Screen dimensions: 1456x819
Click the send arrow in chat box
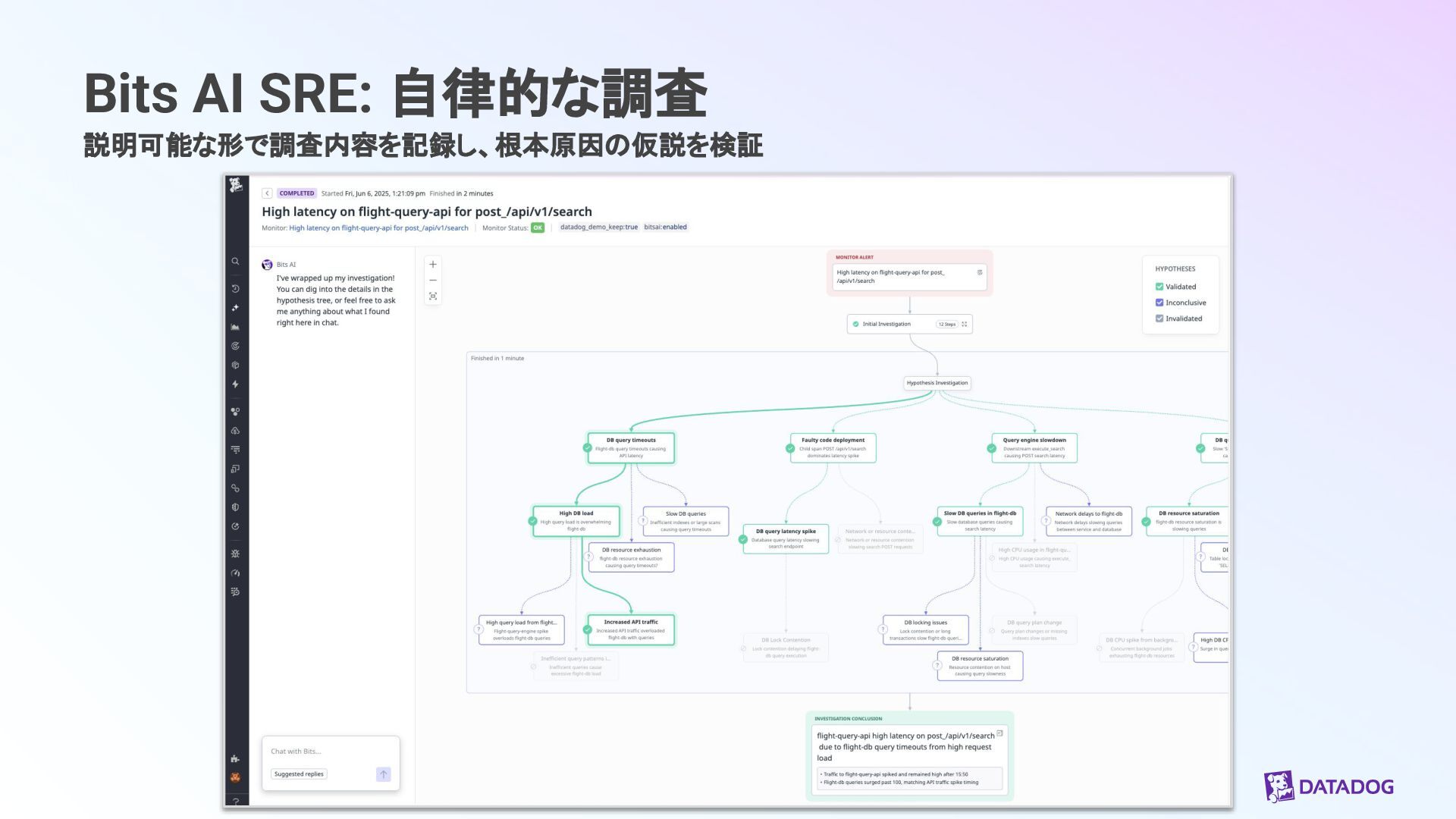coord(383,774)
